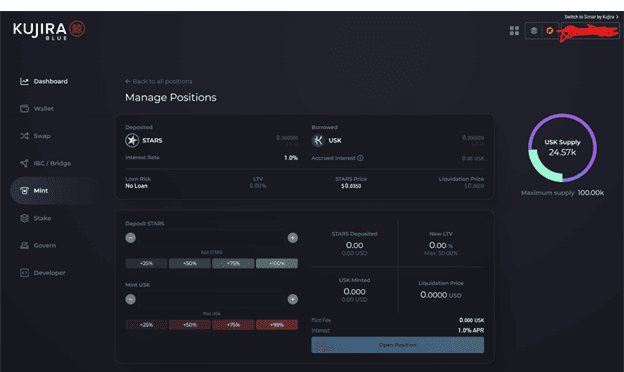Click the stack icon in top bar
The image size is (624, 372).
click(x=534, y=31)
